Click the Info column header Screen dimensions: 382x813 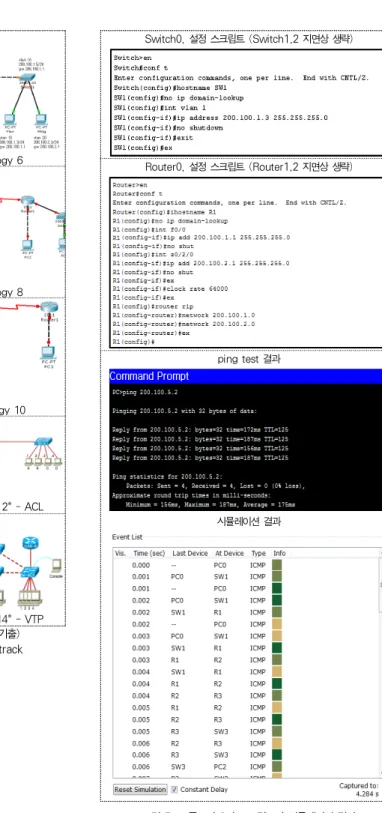click(279, 553)
